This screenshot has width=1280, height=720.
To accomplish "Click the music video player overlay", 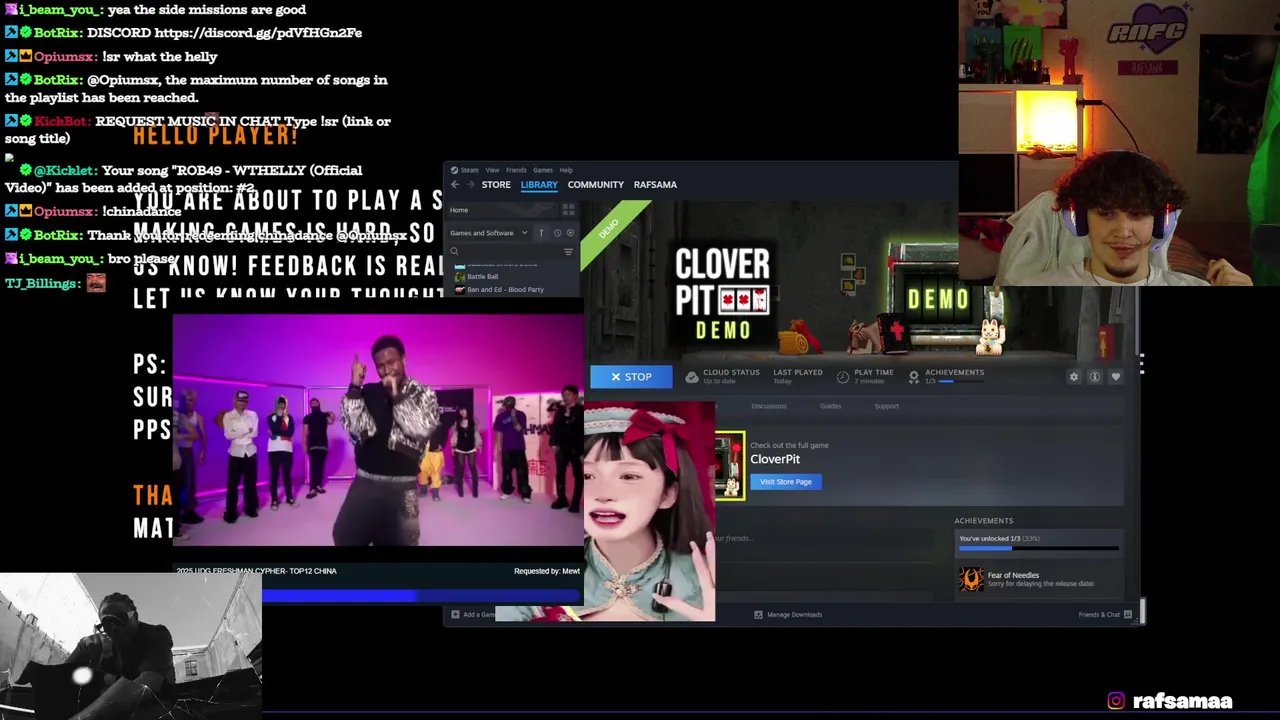I will (377, 430).
